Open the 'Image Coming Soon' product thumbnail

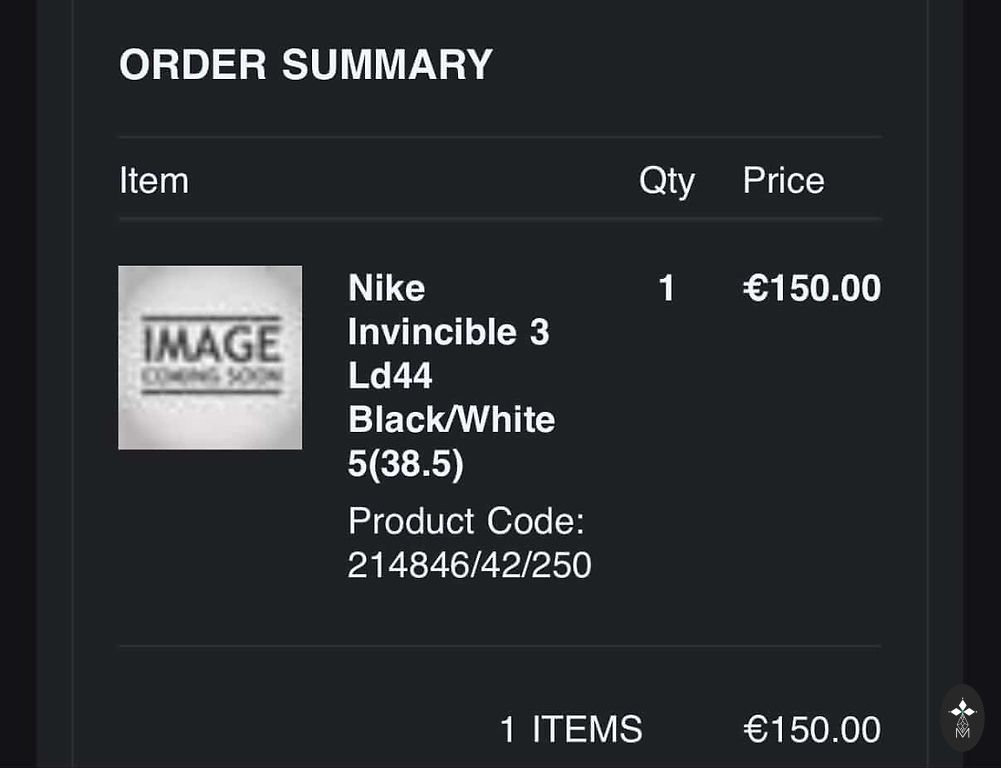pyautogui.click(x=210, y=357)
